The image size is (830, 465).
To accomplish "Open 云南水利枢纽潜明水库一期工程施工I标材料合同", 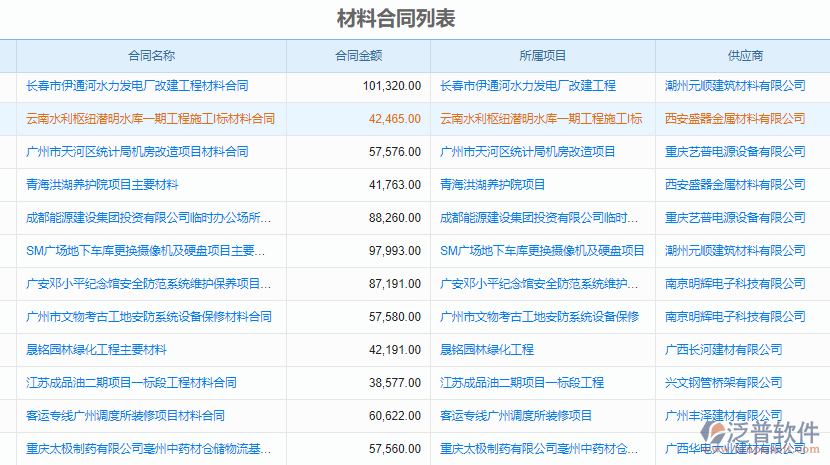I will pyautogui.click(x=150, y=119).
